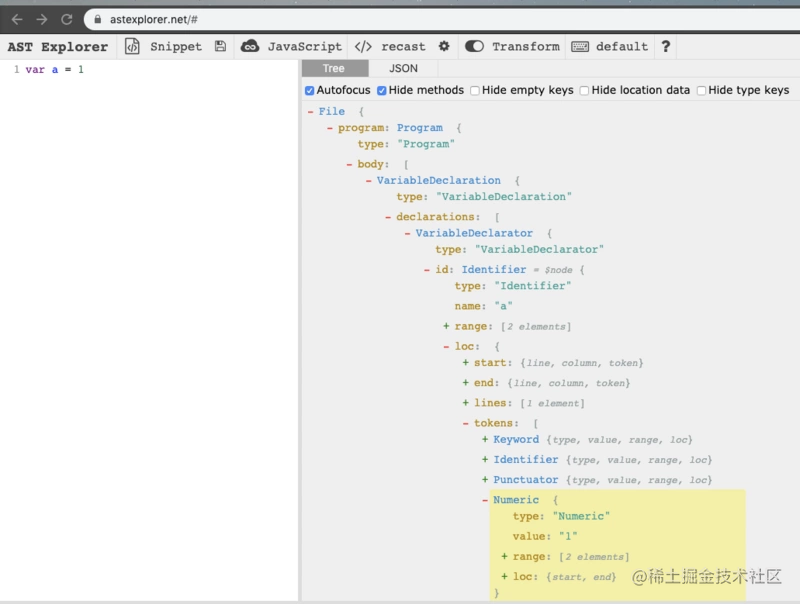Collapse the VariableDeclaration node
Screen dimensions: 800x604
point(368,181)
